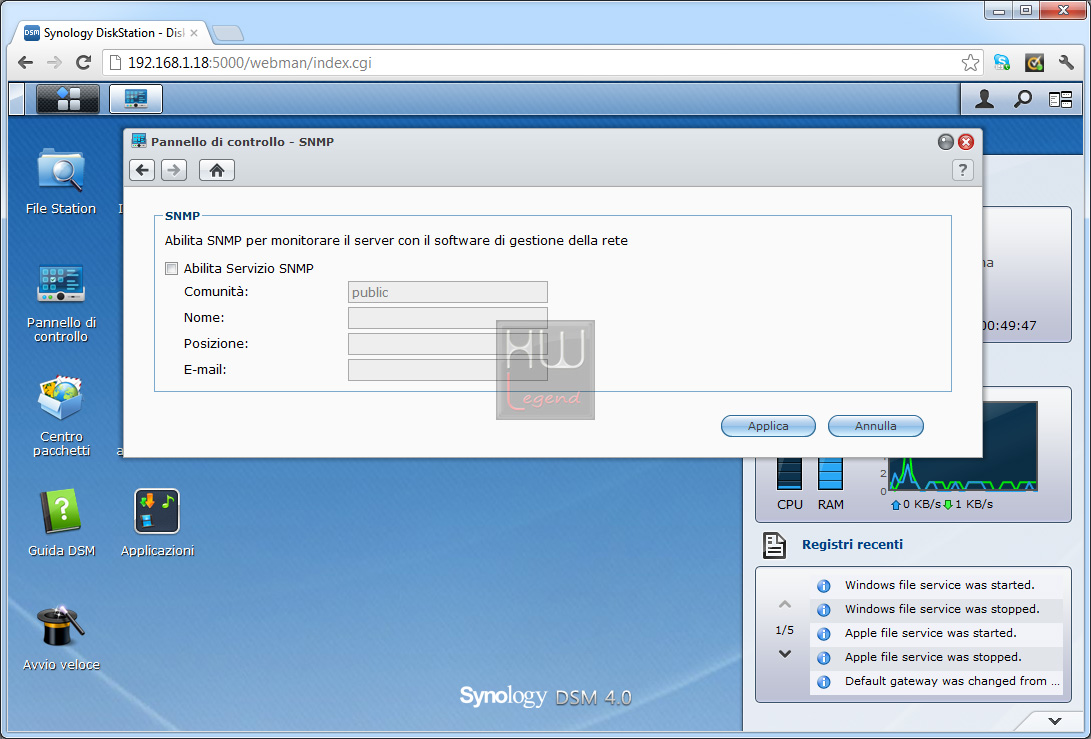Go to next page of recent logs
The width and height of the screenshot is (1091, 739).
pyautogui.click(x=785, y=654)
